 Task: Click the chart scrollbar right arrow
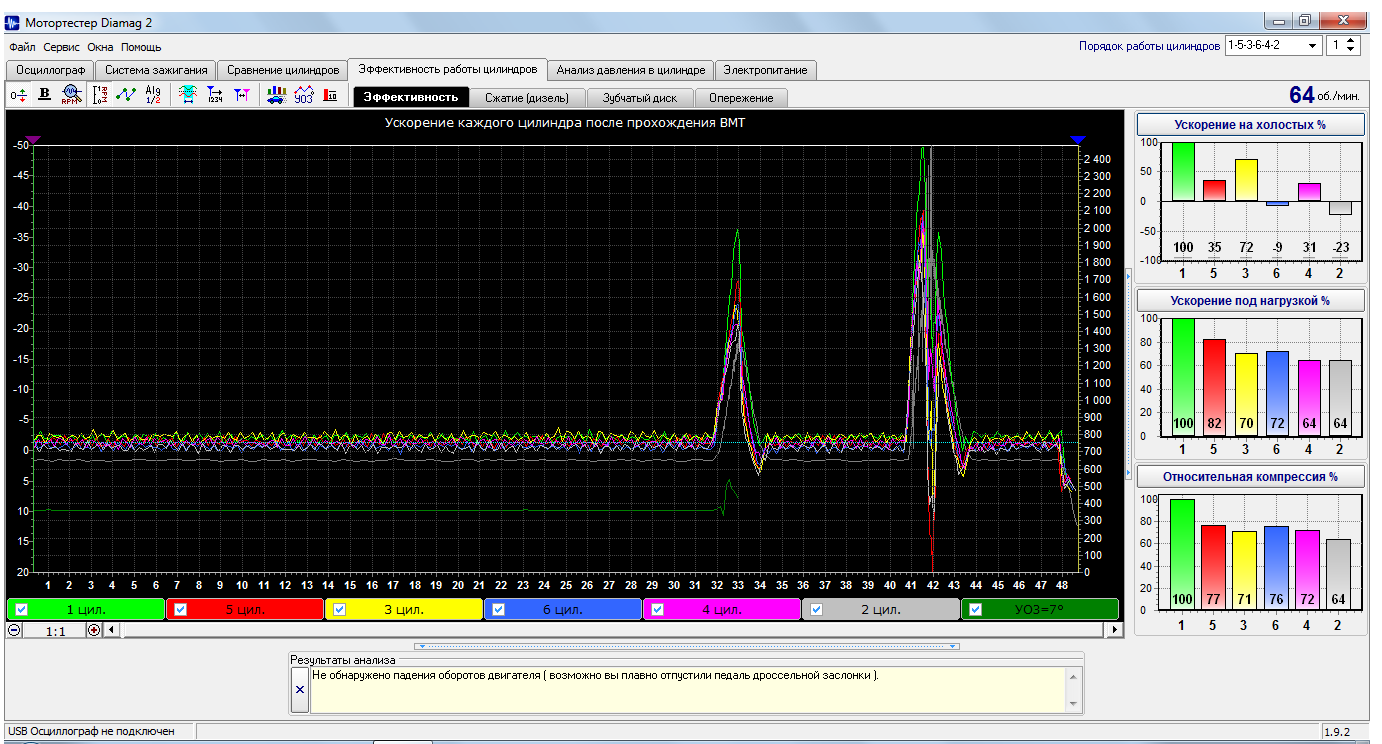pyautogui.click(x=1115, y=630)
